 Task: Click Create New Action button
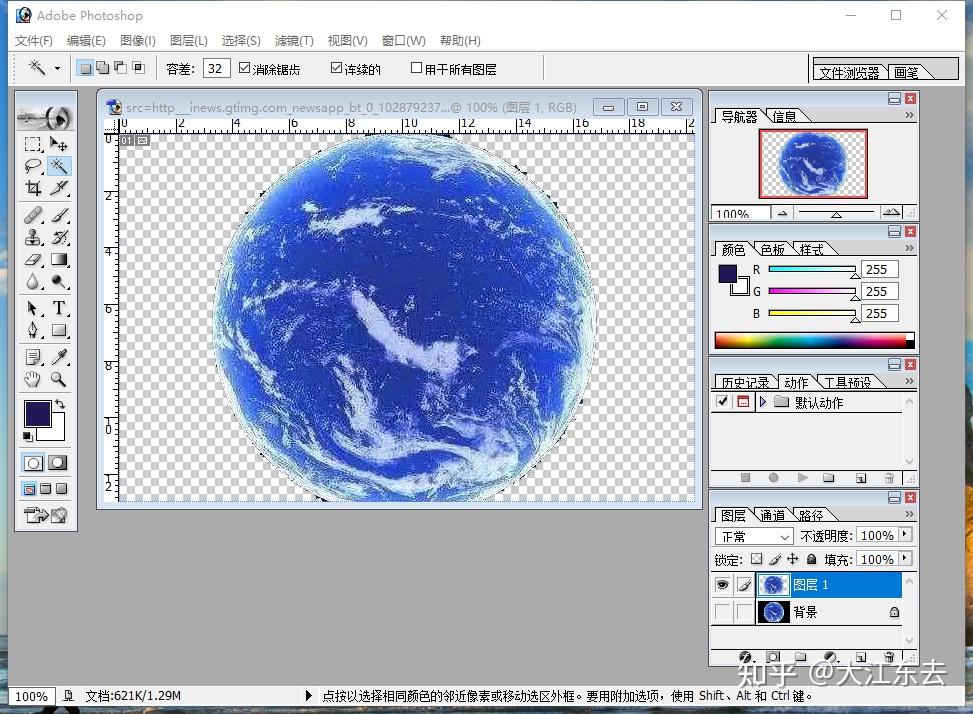[x=861, y=478]
